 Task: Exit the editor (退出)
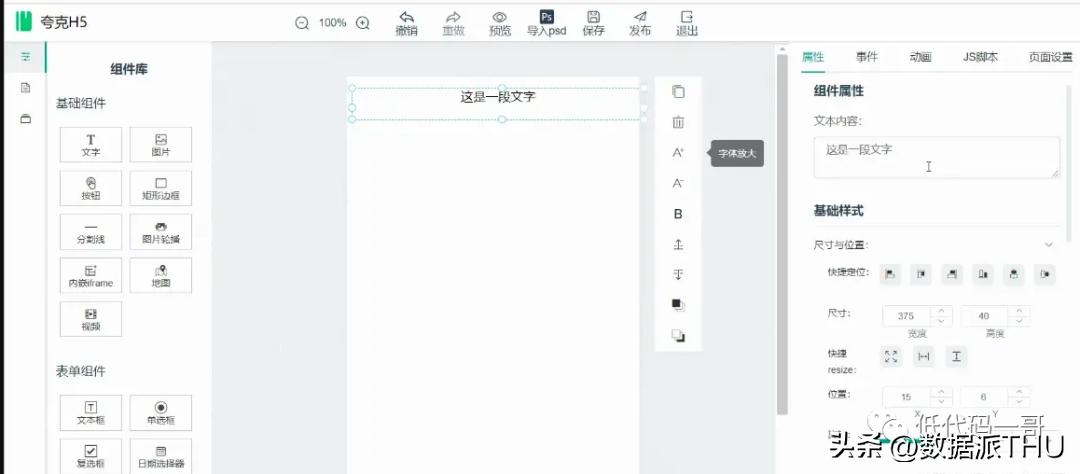[687, 23]
